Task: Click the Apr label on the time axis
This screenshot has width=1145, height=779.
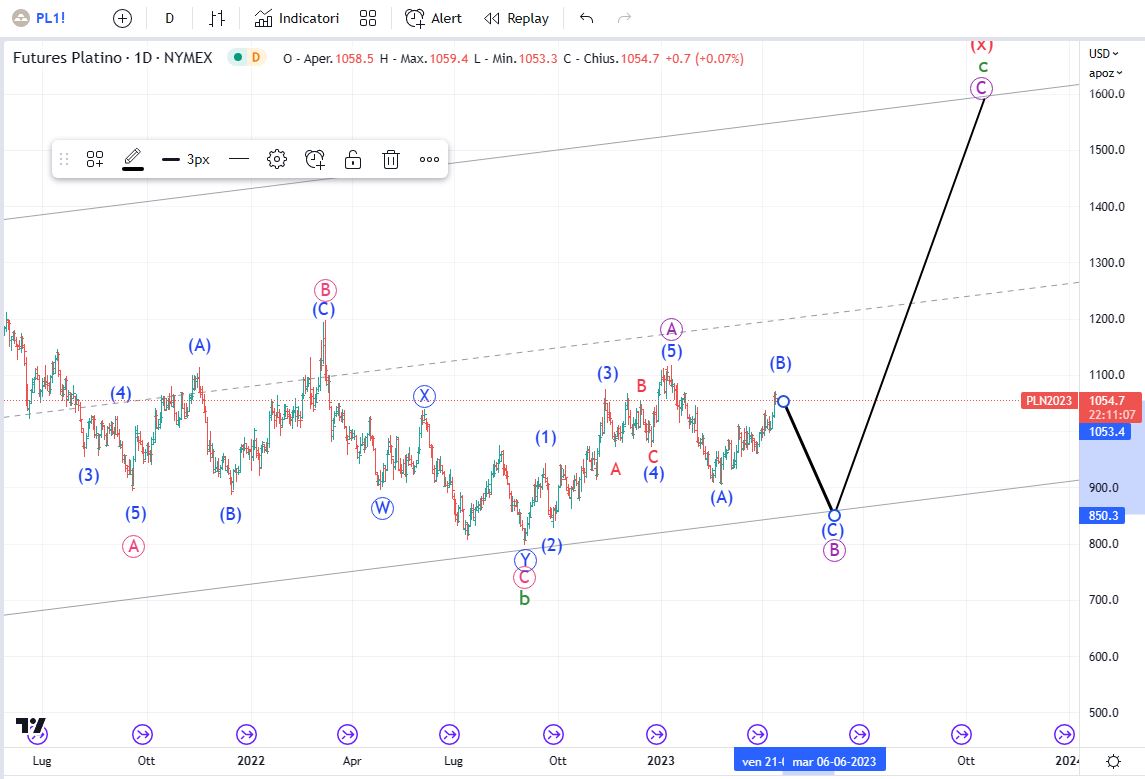Action: [x=352, y=761]
